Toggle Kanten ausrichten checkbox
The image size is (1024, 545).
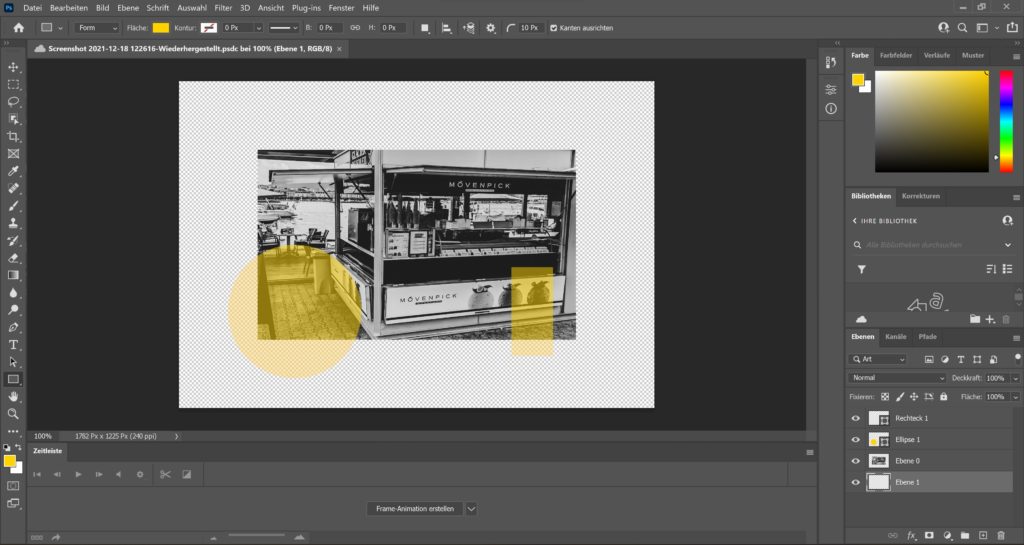pos(554,28)
